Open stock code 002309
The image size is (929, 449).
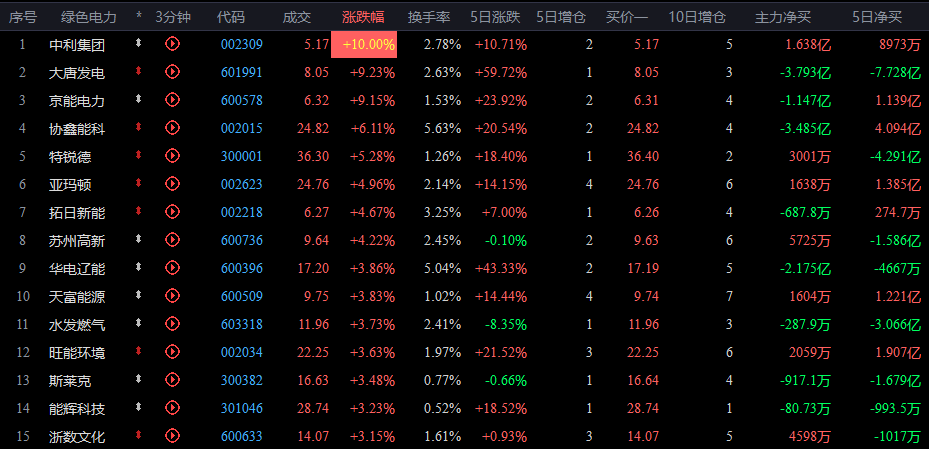point(242,44)
